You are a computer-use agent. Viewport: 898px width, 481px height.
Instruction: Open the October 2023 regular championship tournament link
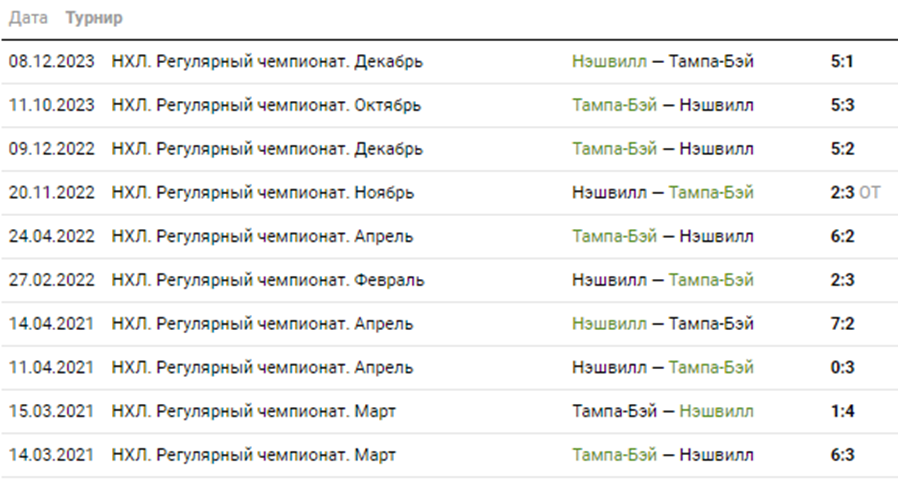(266, 105)
